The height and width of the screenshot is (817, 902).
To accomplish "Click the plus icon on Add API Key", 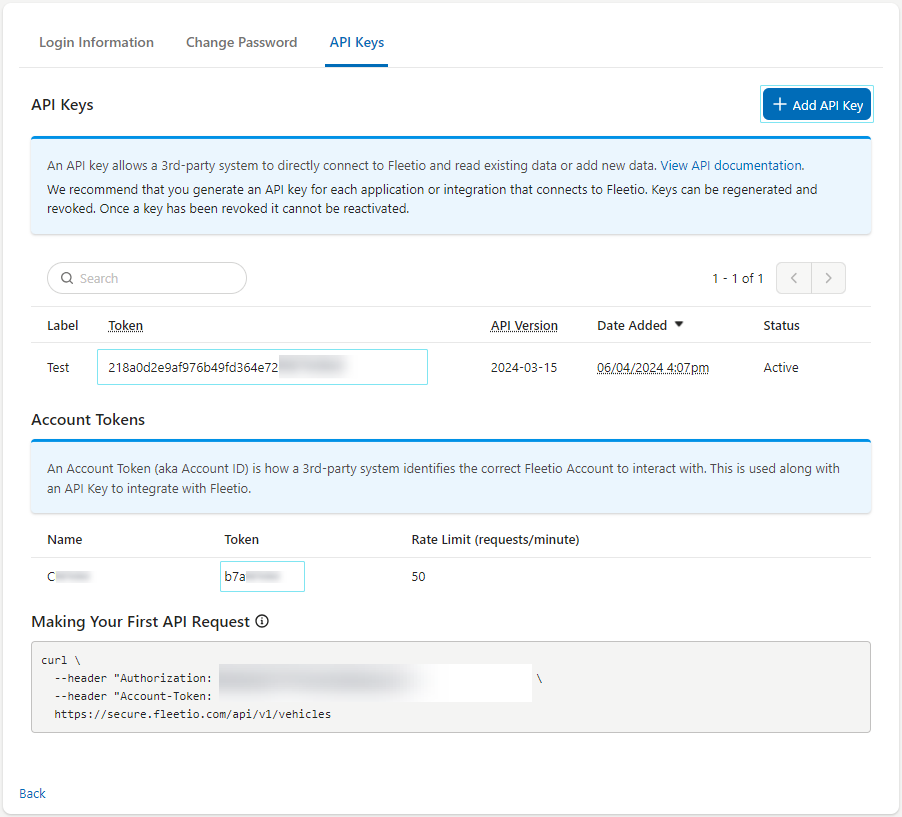I will [x=780, y=105].
